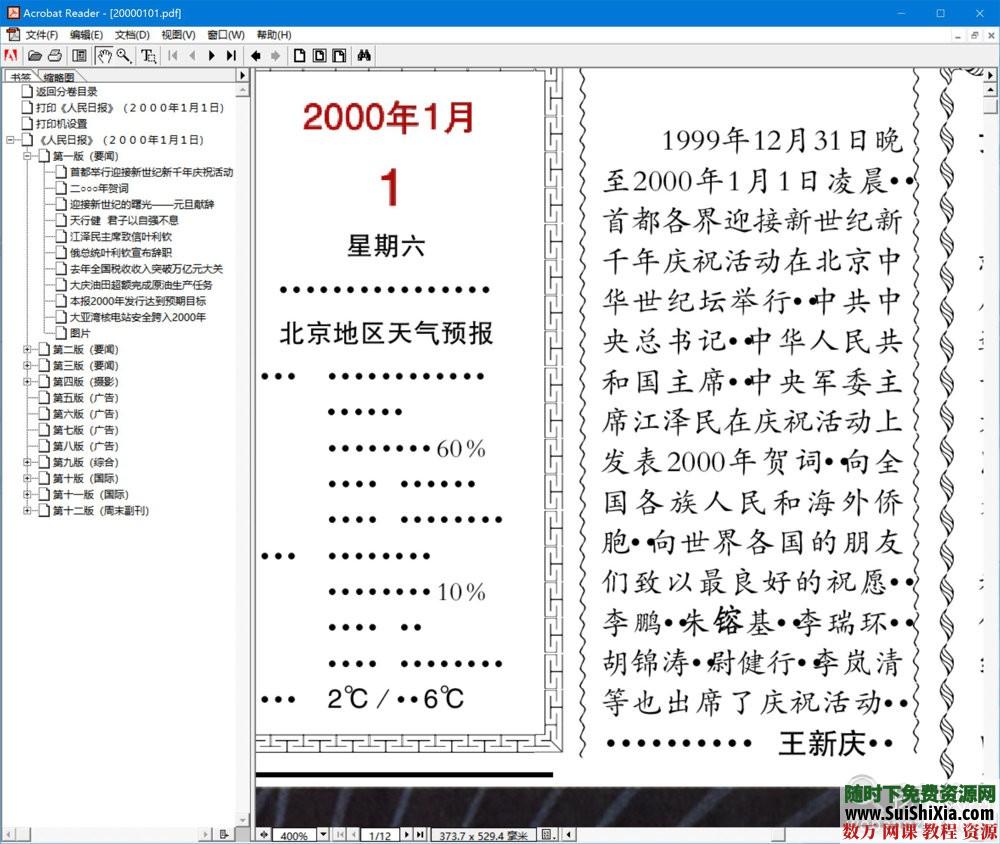
Task: Open the 视图(V) menu
Action: click(177, 34)
